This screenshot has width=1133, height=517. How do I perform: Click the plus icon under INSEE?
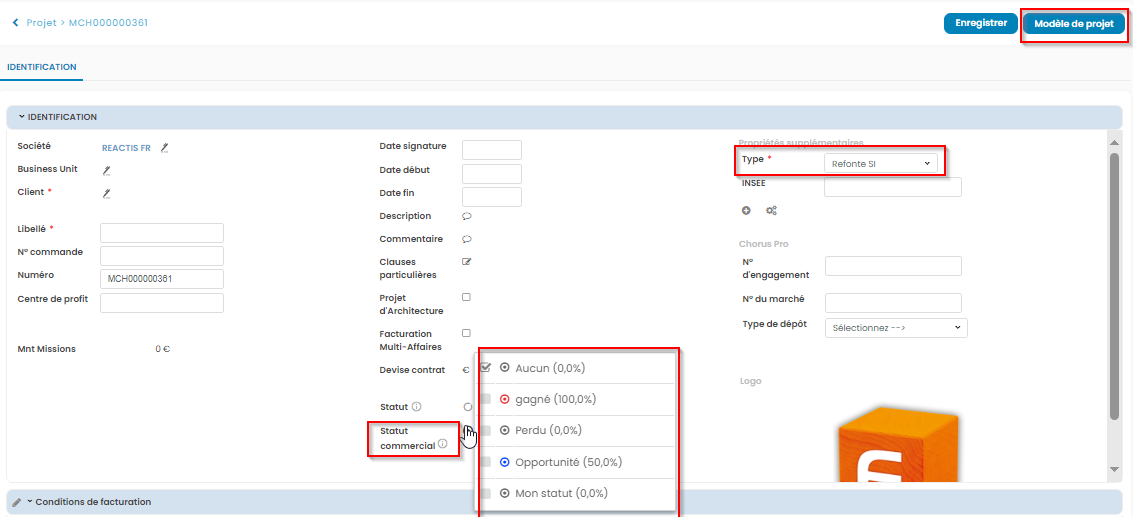pos(746,210)
